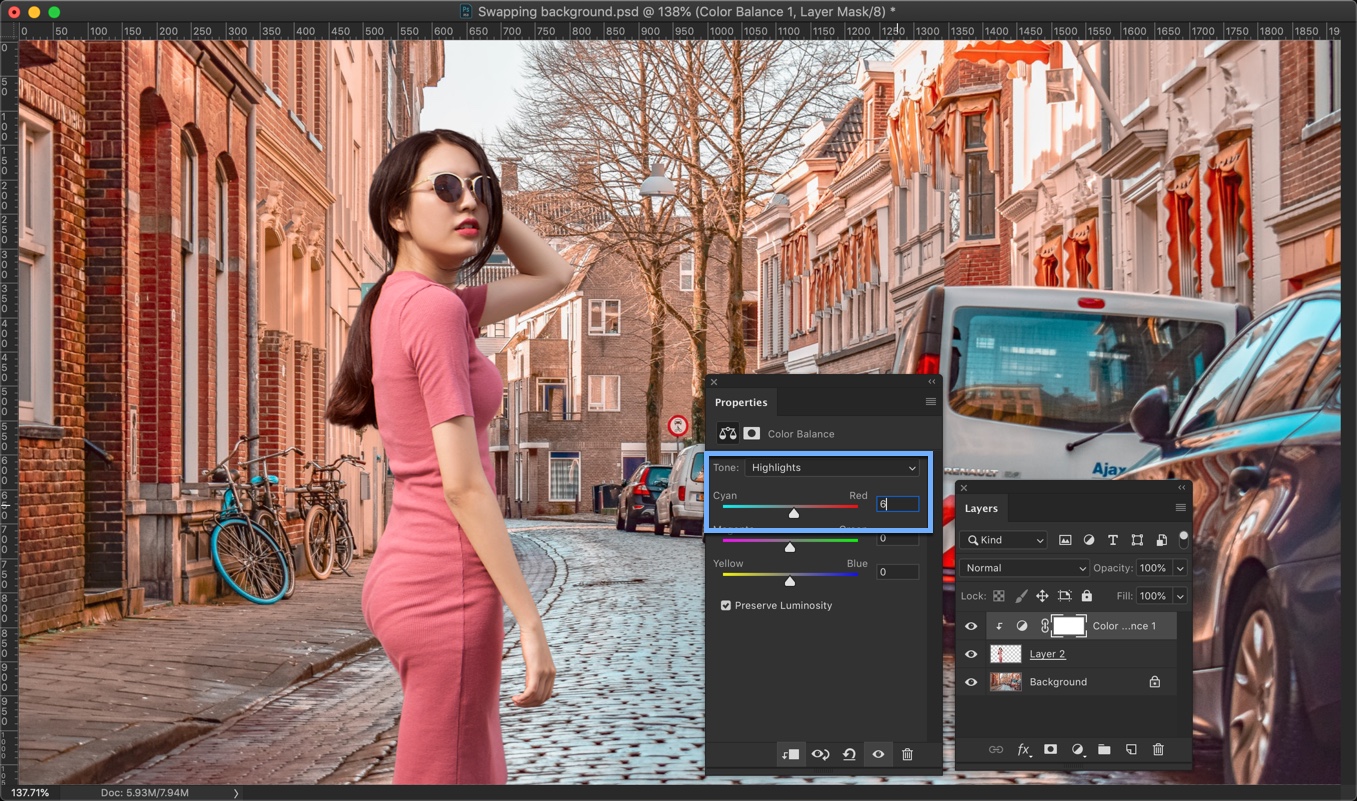Prevent auto-nesting with artboard lock icon
Image resolution: width=1357 pixels, height=801 pixels.
[1064, 596]
